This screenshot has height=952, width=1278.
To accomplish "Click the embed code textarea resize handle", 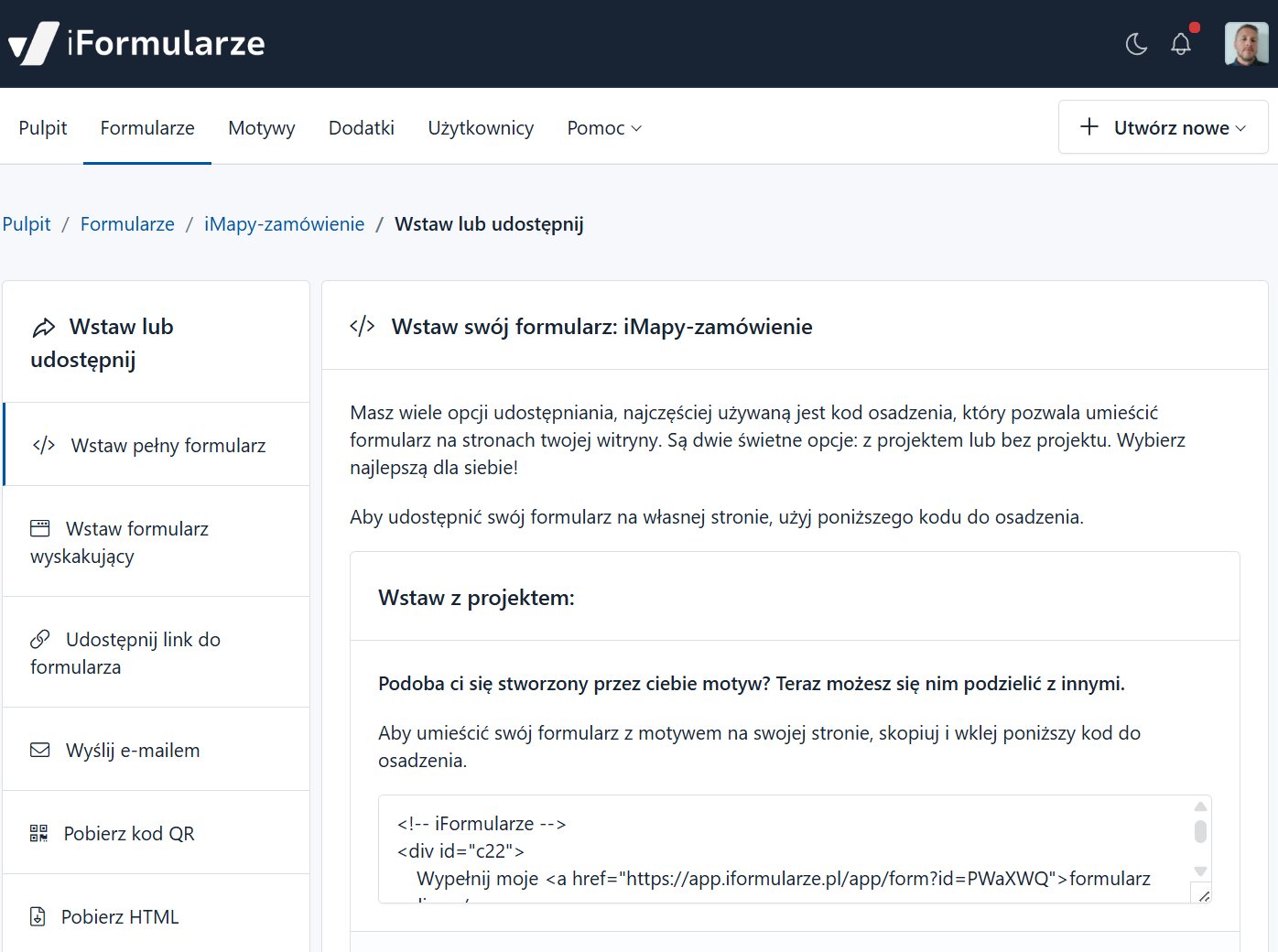I will [1203, 895].
